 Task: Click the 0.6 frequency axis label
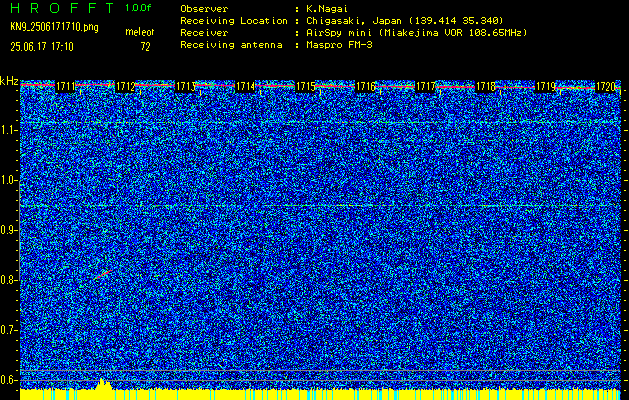(x=8, y=380)
